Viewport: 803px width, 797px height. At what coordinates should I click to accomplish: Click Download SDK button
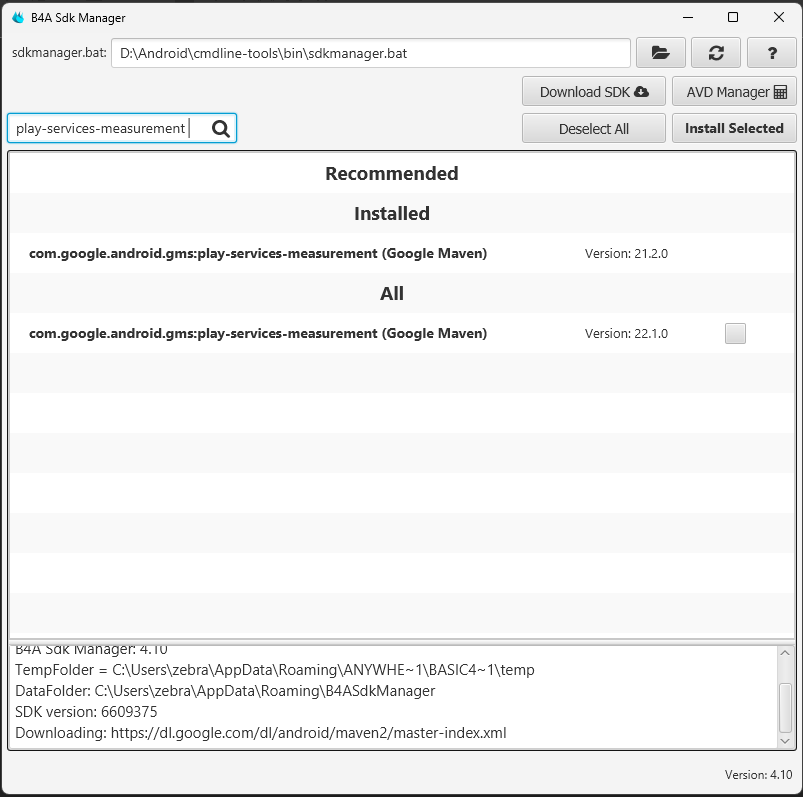click(x=594, y=92)
